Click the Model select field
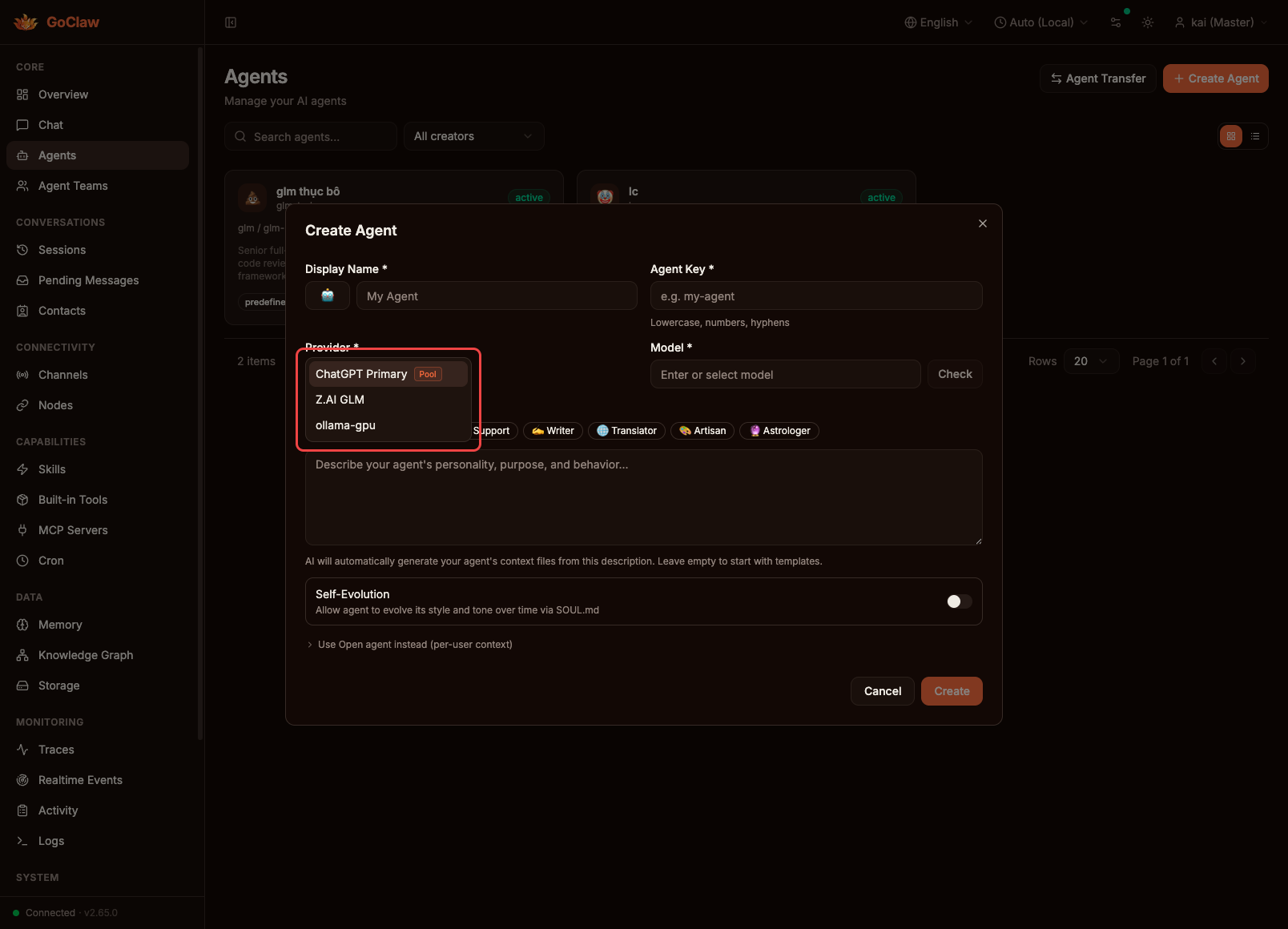 pyautogui.click(x=786, y=374)
